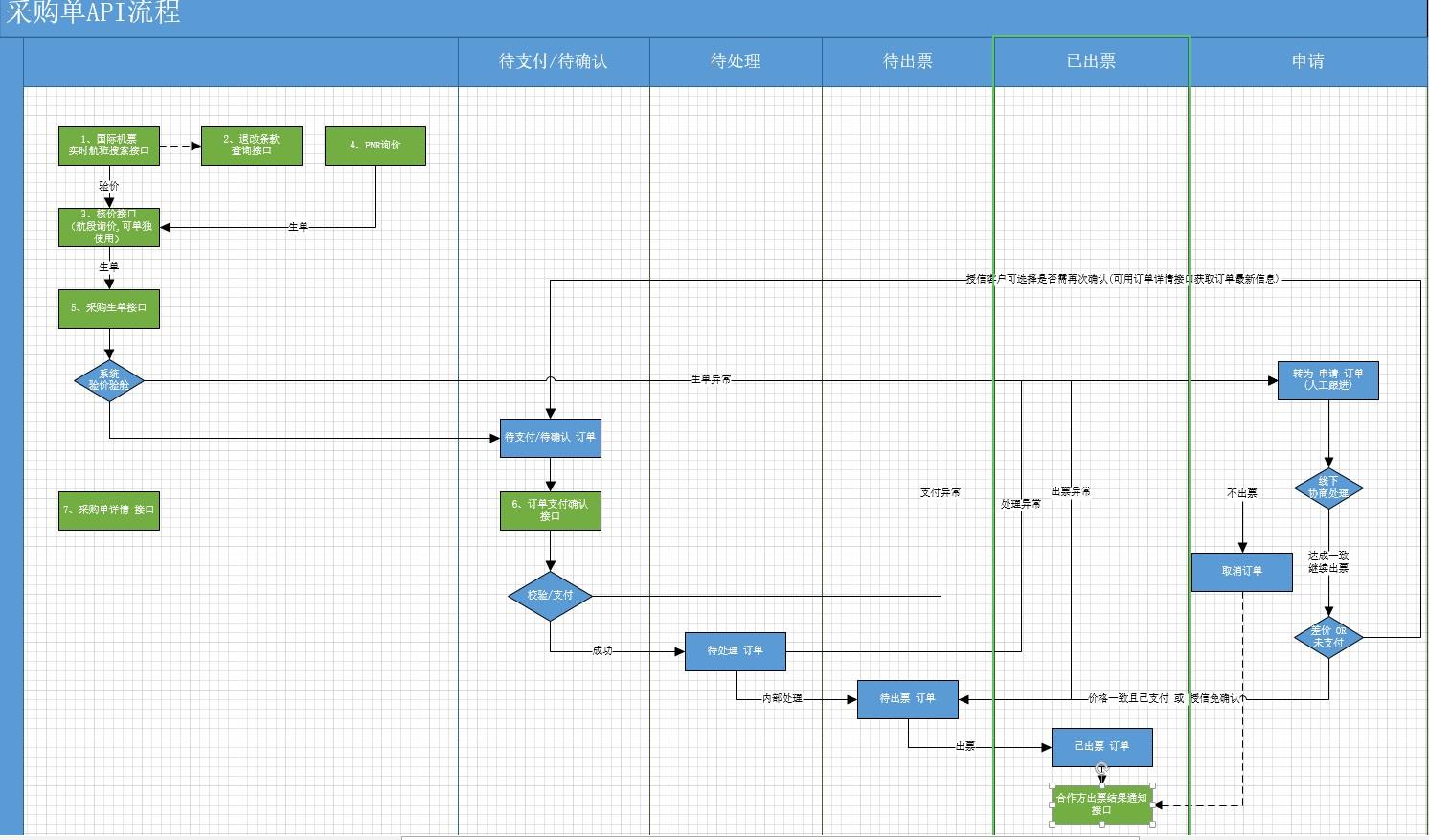1429x840 pixels.
Task: Select the 取消订单 shape
Action: [1241, 572]
